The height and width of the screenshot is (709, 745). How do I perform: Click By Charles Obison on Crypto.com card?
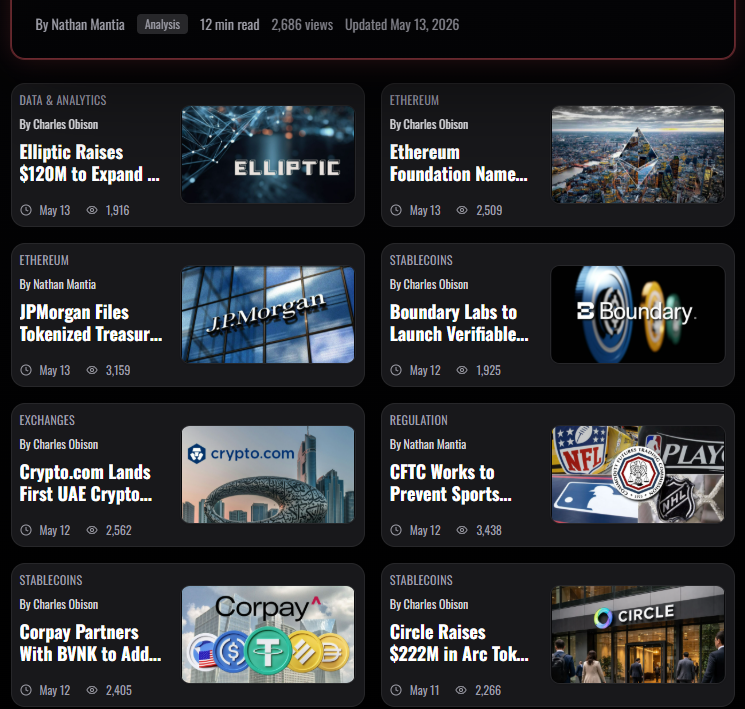pyautogui.click(x=59, y=444)
